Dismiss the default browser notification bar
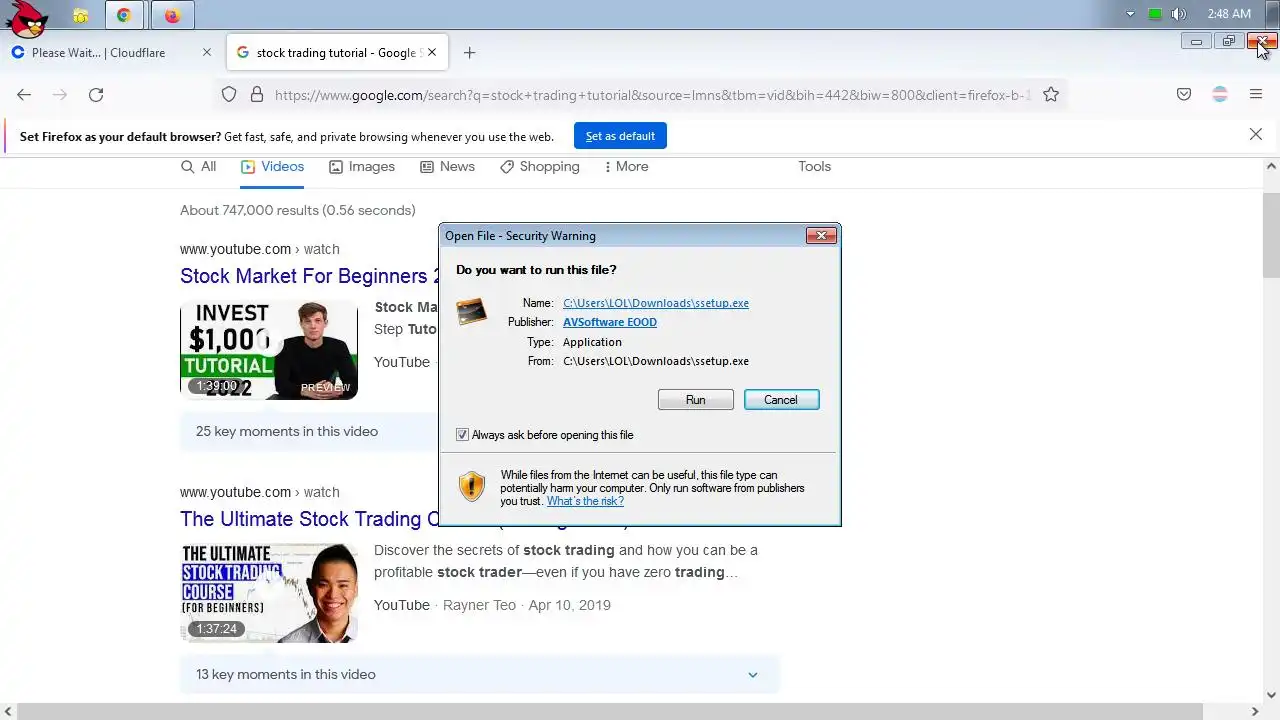Image resolution: width=1280 pixels, height=720 pixels. [x=1256, y=134]
